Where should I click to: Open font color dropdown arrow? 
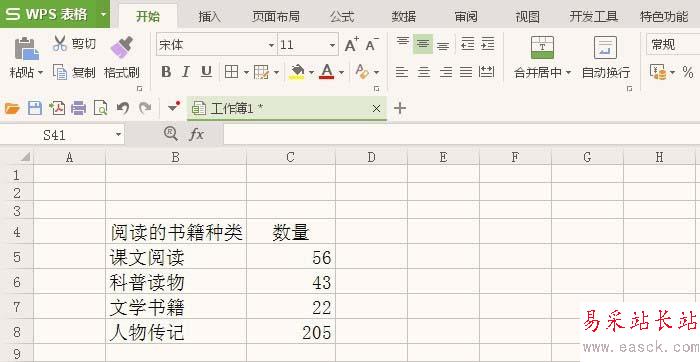tap(341, 72)
